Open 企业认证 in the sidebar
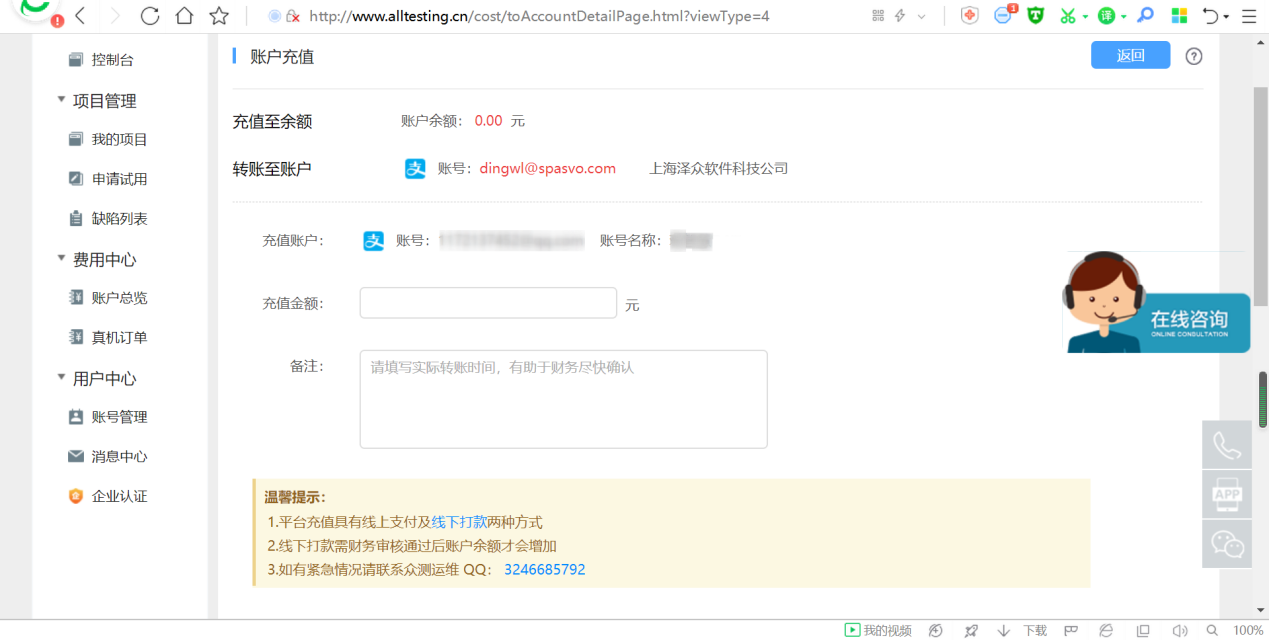Image resolution: width=1269 pixels, height=640 pixels. (x=119, y=496)
